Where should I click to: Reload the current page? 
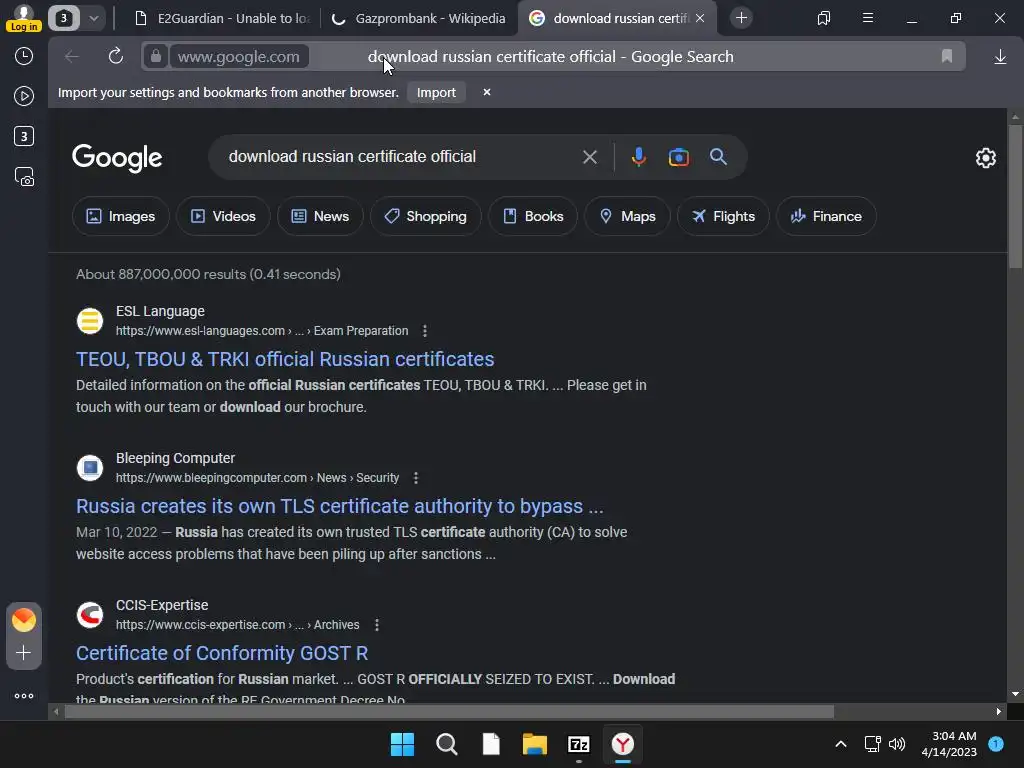coord(116,56)
